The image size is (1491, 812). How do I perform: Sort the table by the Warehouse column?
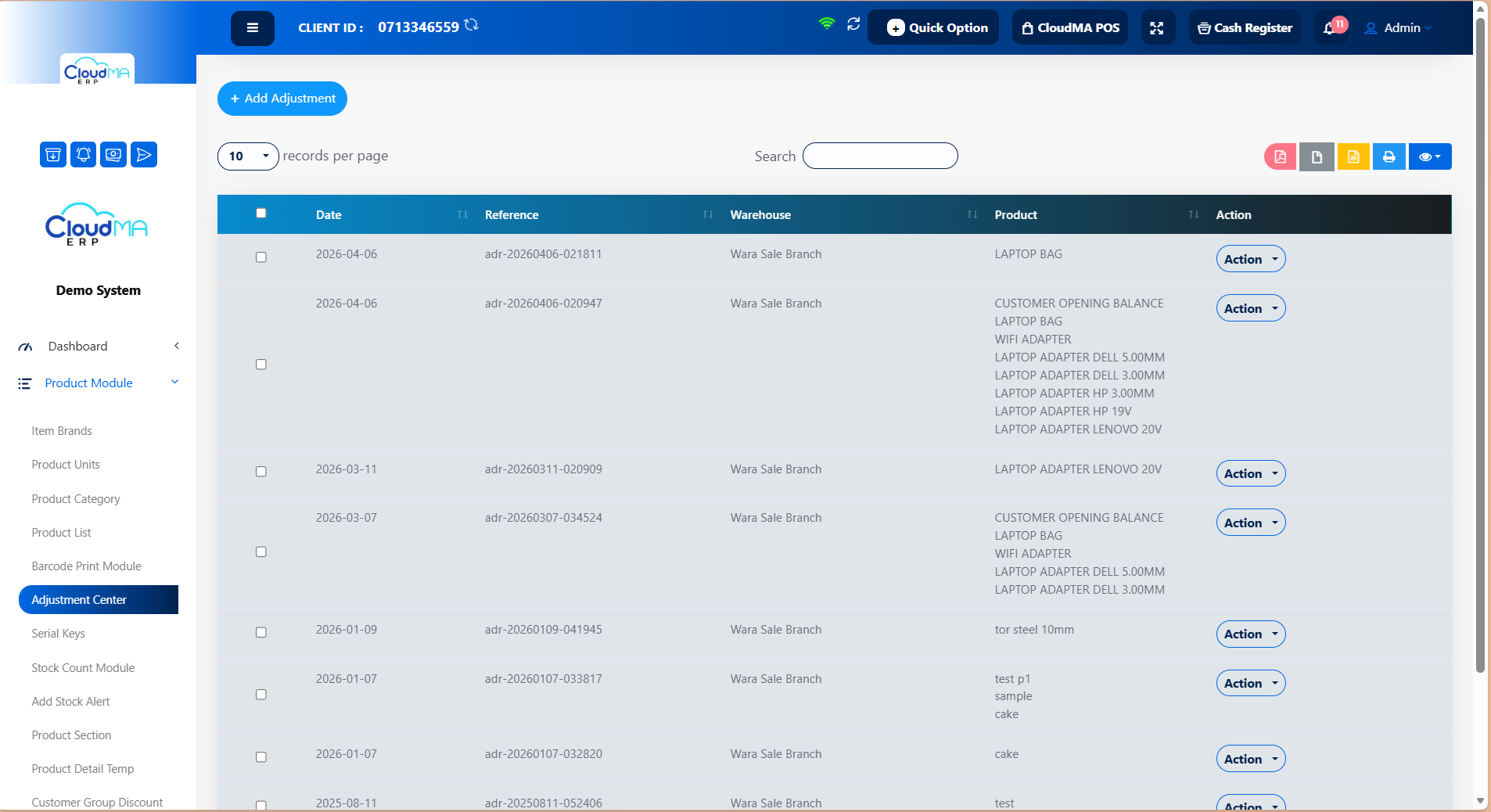point(972,214)
